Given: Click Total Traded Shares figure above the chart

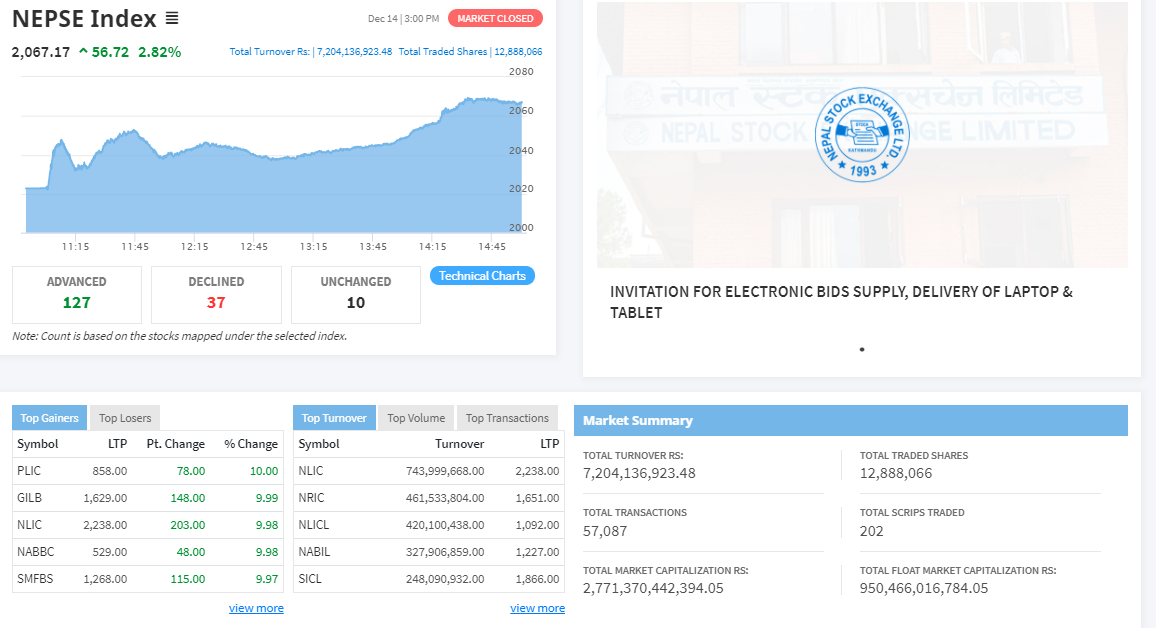Looking at the screenshot, I should (470, 52).
